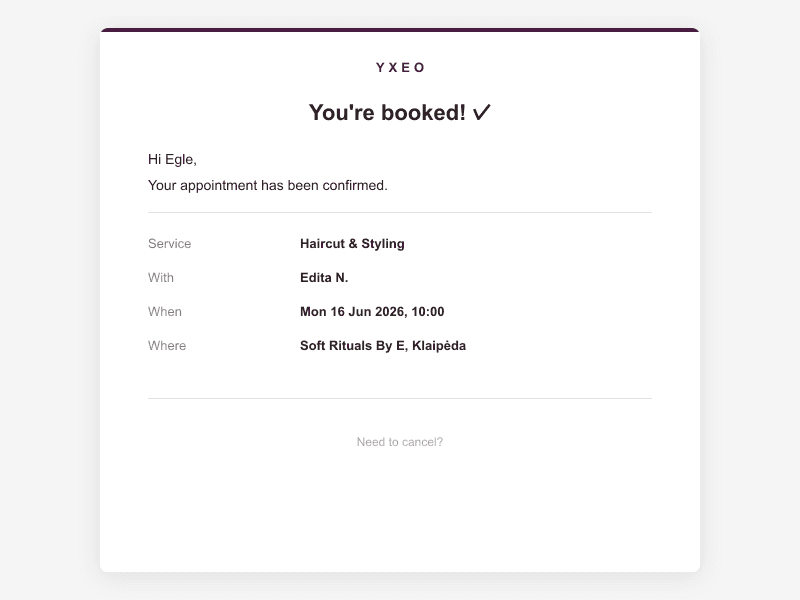The height and width of the screenshot is (600, 800).
Task: Click the 'When' label
Action: pyautogui.click(x=165, y=312)
